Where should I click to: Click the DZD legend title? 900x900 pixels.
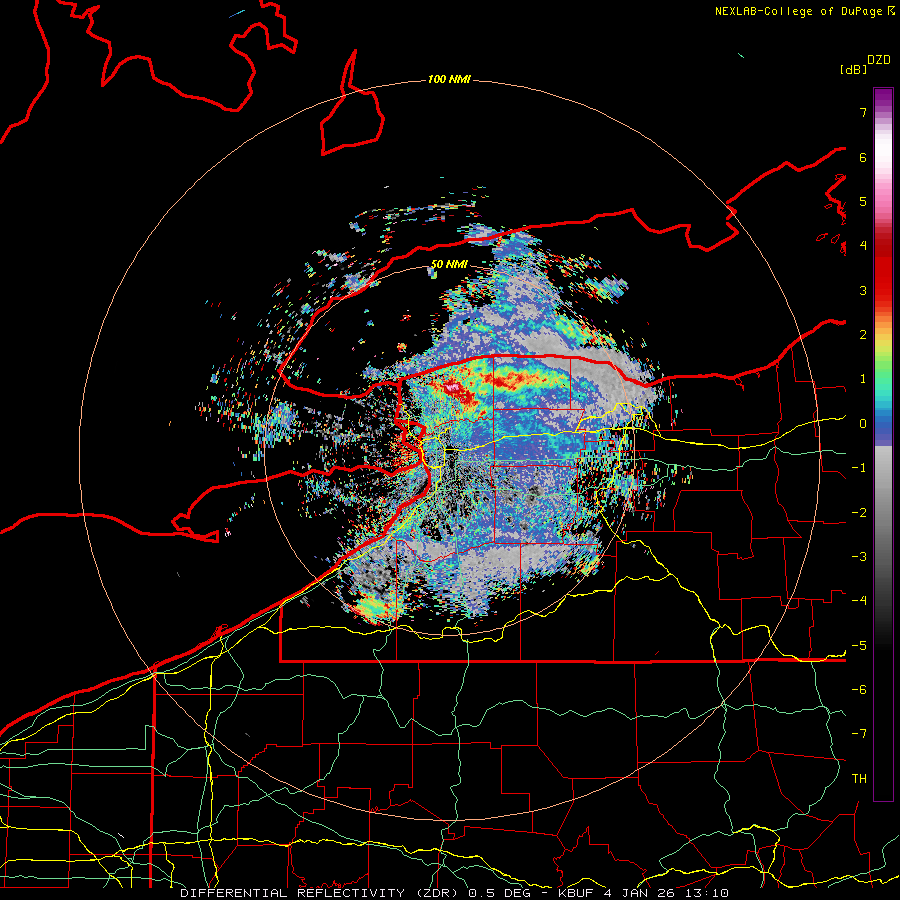tap(879, 60)
